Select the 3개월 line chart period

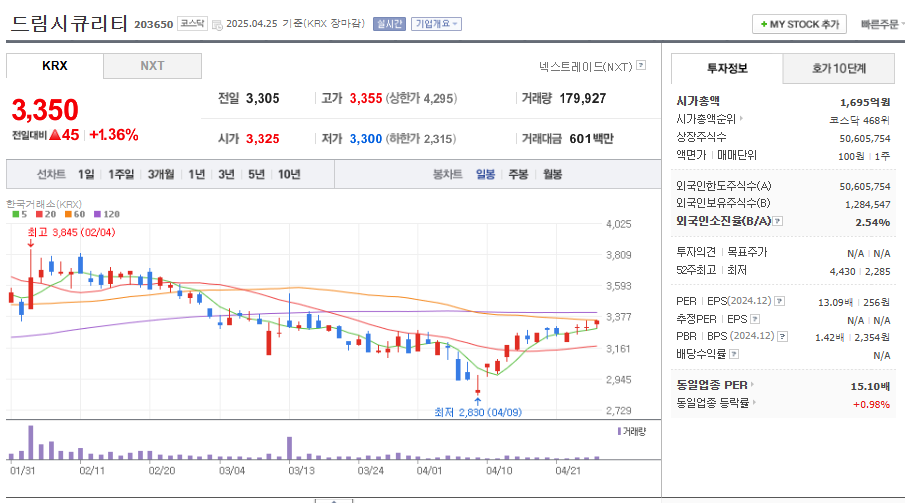[x=160, y=174]
